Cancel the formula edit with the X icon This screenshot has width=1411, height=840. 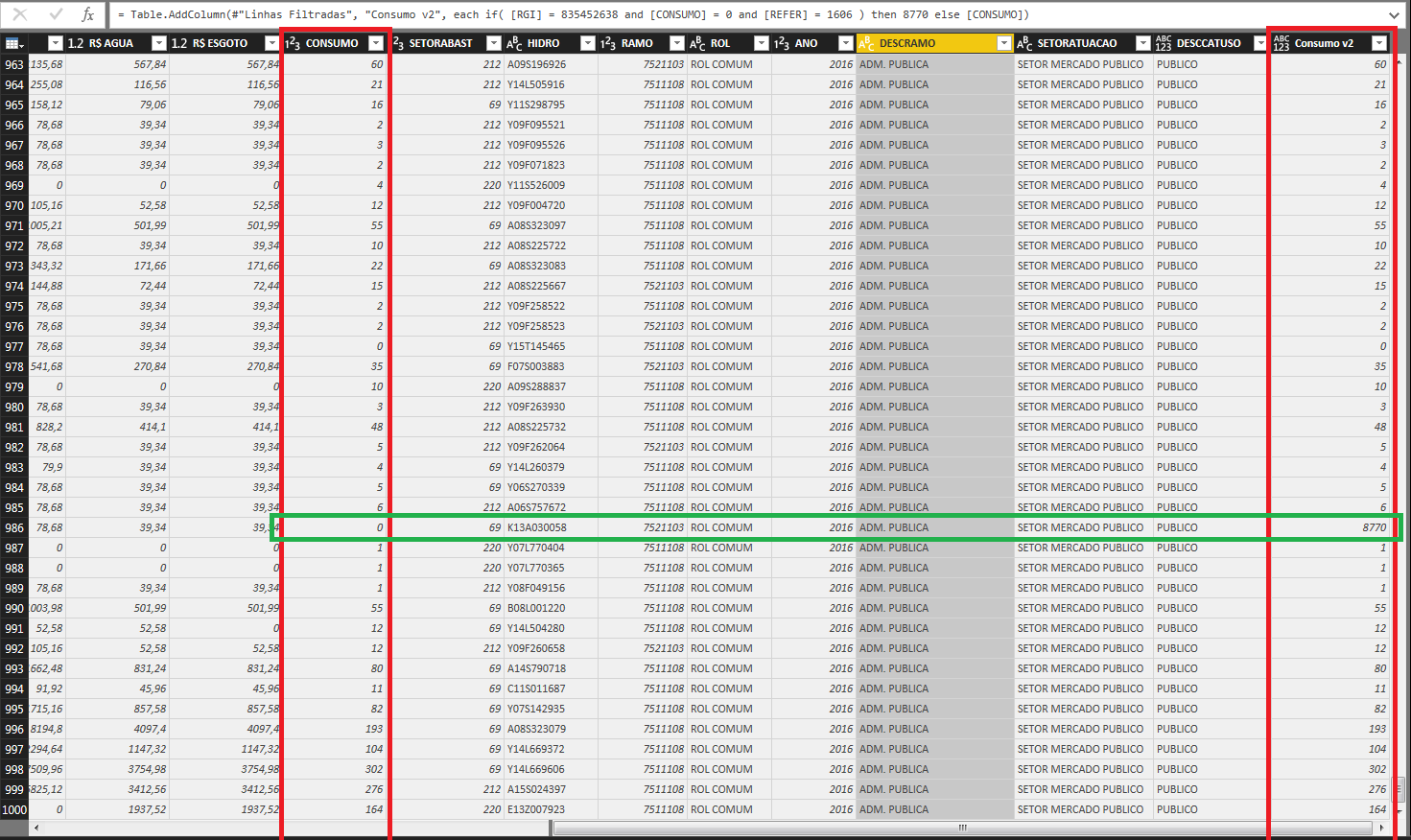[x=20, y=14]
